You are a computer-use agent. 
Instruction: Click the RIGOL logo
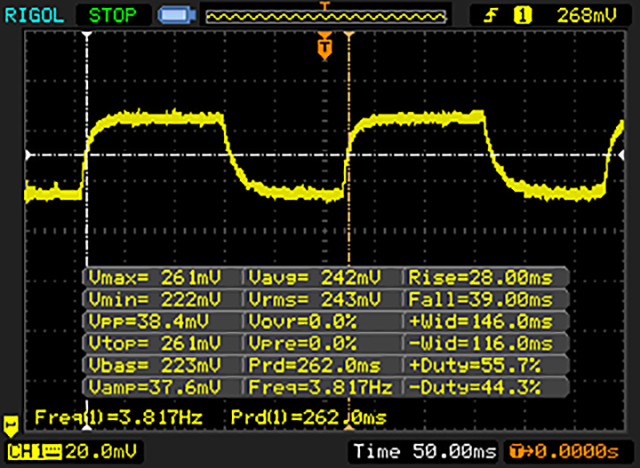34,16
